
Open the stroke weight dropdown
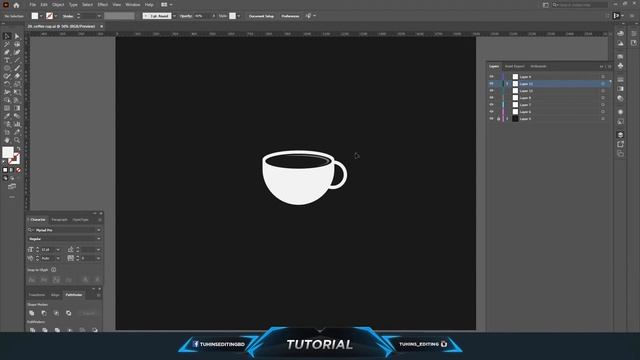(x=99, y=16)
